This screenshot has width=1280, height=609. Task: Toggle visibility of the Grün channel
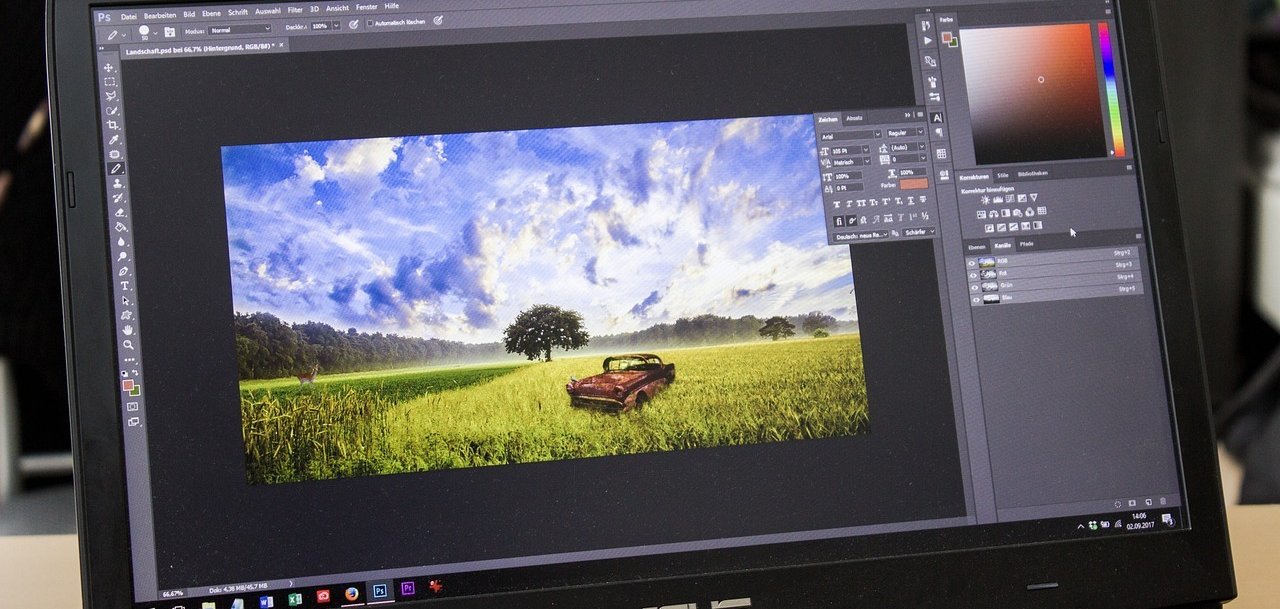pos(974,286)
